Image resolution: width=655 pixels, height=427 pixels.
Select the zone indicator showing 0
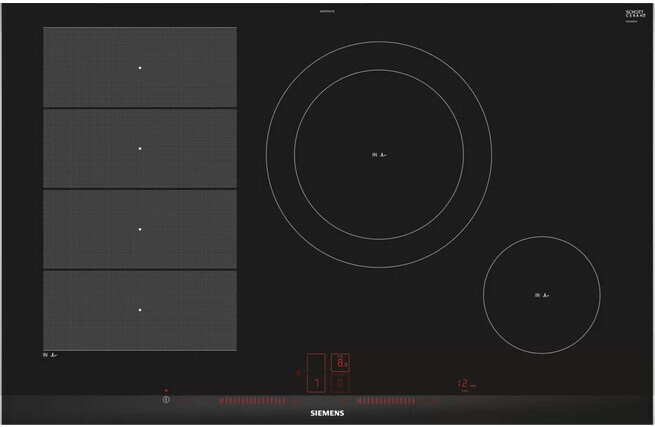click(x=342, y=384)
